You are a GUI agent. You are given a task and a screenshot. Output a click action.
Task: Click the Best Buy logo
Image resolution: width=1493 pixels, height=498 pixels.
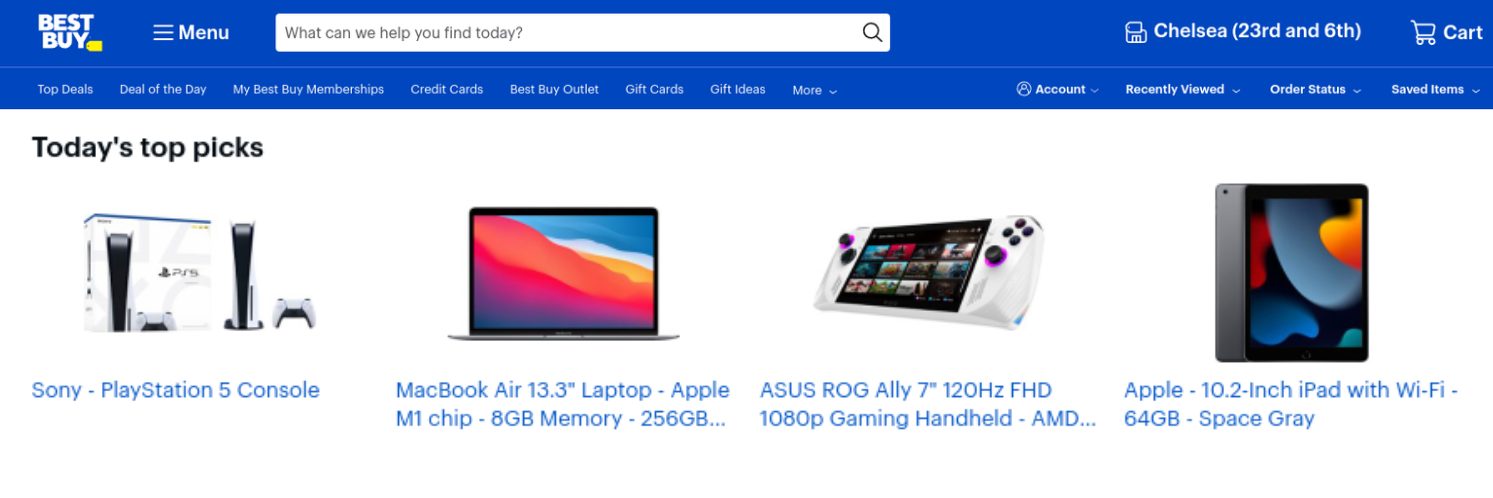[x=70, y=32]
